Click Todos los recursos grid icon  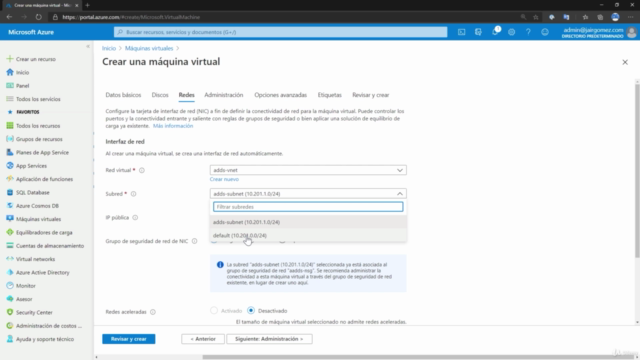(x=10, y=126)
